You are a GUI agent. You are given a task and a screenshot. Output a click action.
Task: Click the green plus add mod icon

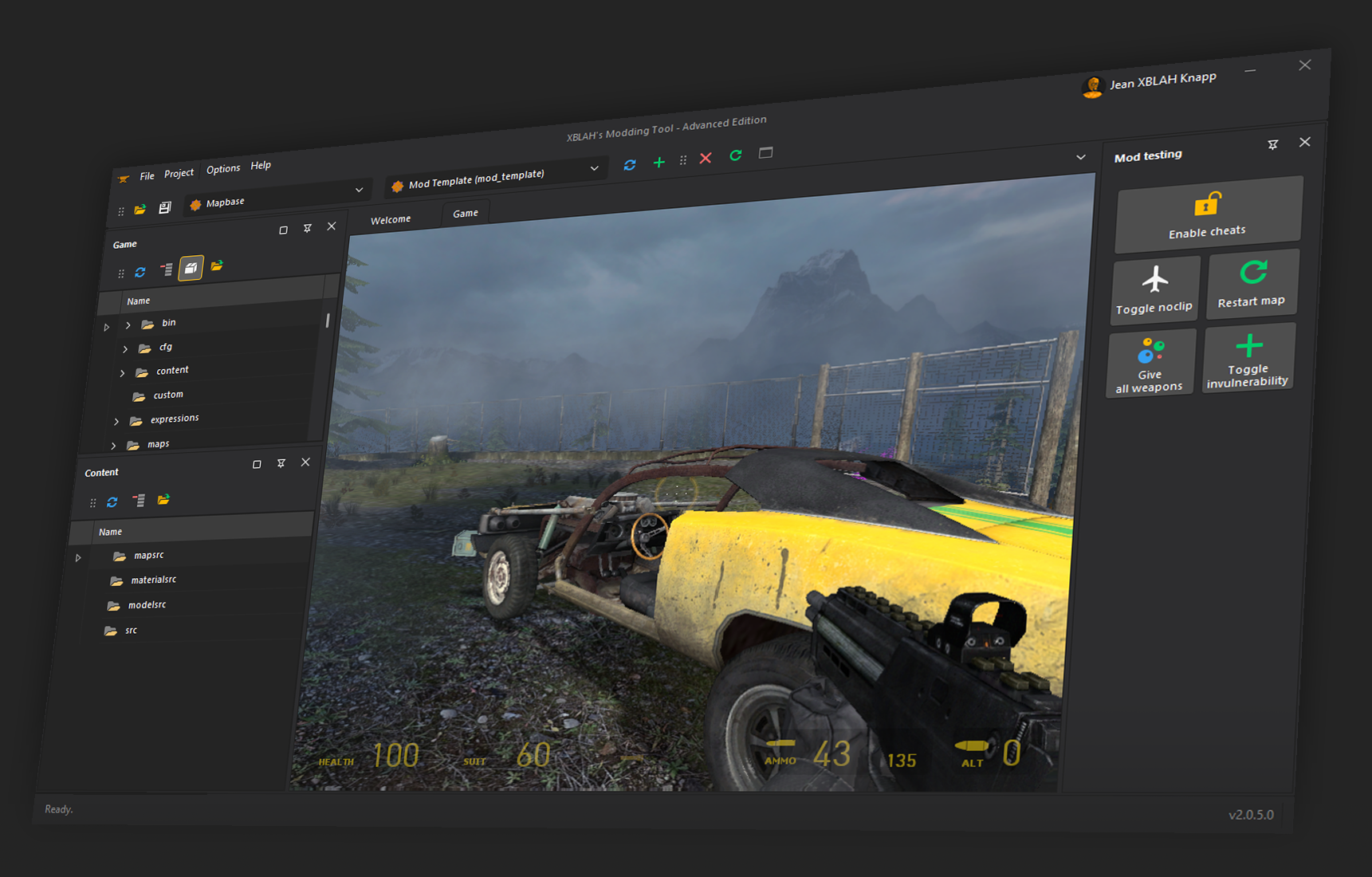pos(658,163)
